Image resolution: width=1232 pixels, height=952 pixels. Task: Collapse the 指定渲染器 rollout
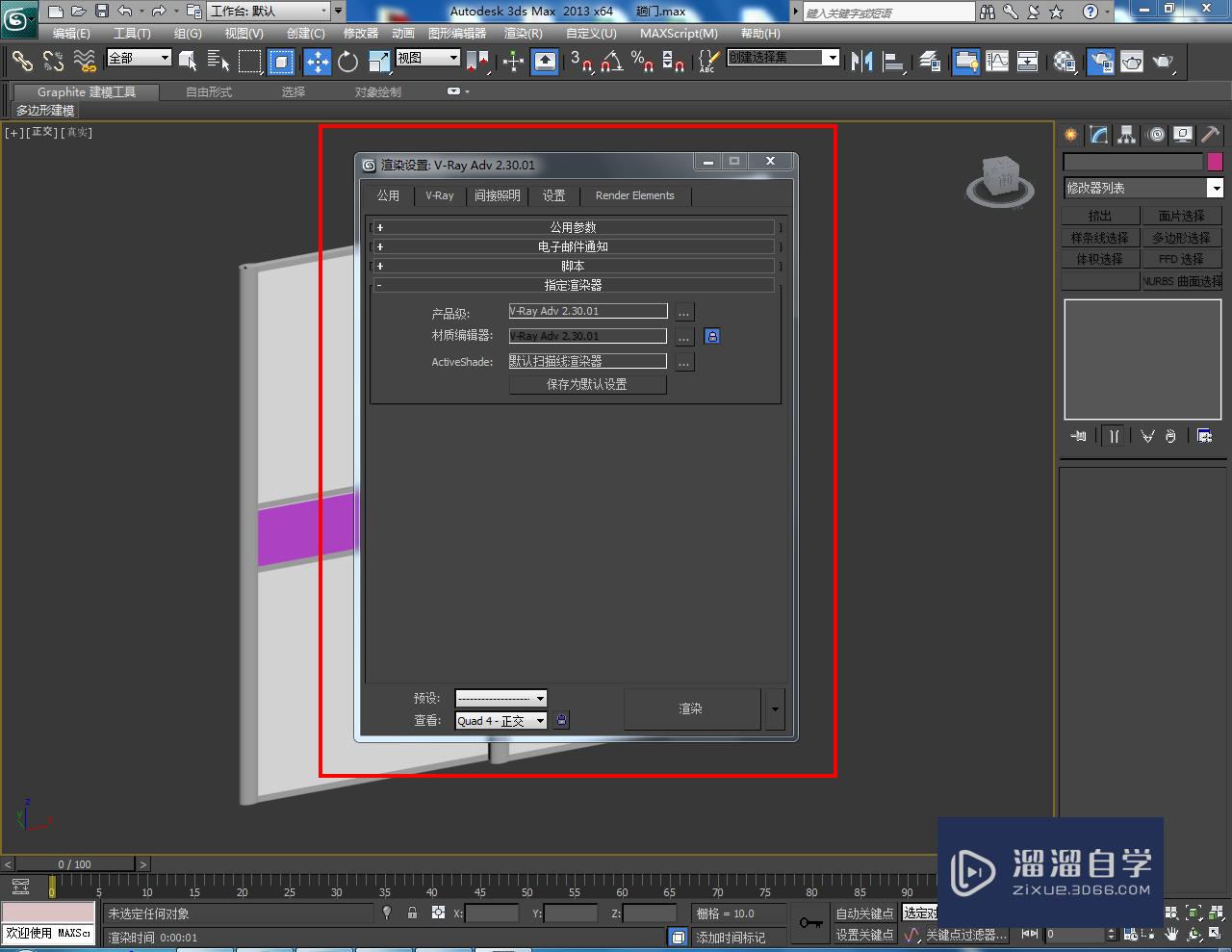pyautogui.click(x=573, y=285)
